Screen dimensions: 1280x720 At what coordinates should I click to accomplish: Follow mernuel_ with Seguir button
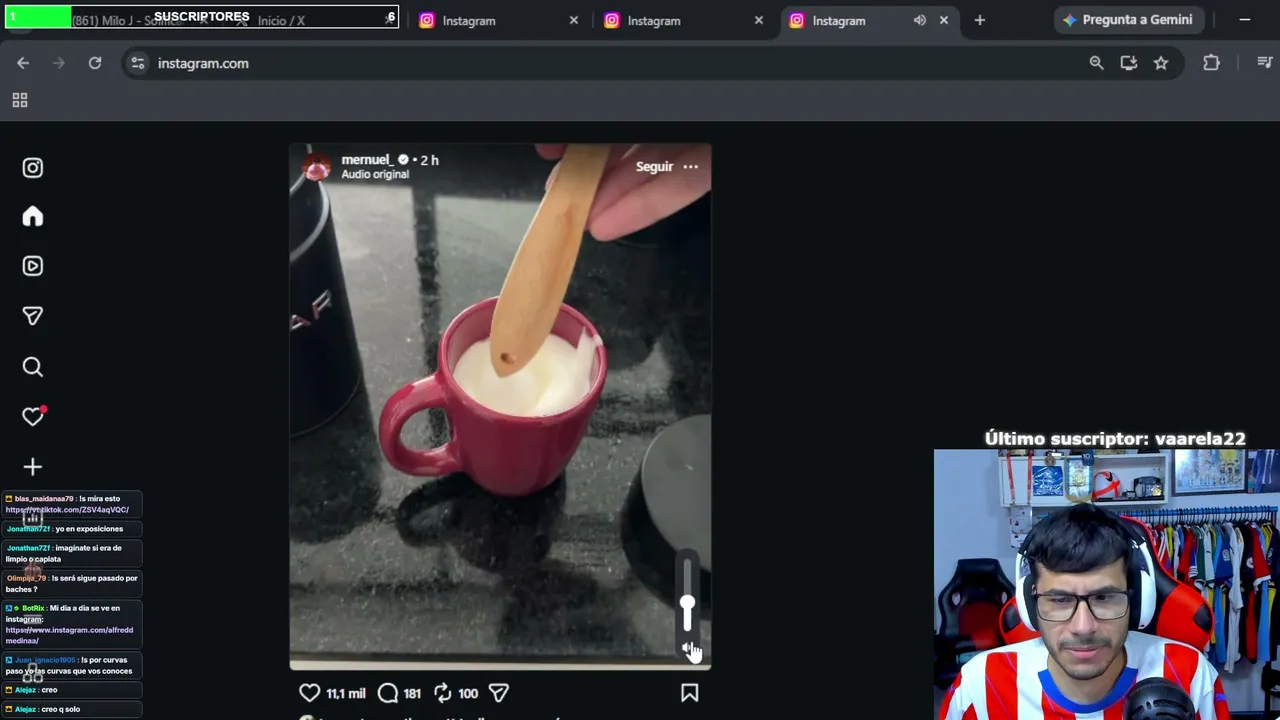(655, 167)
